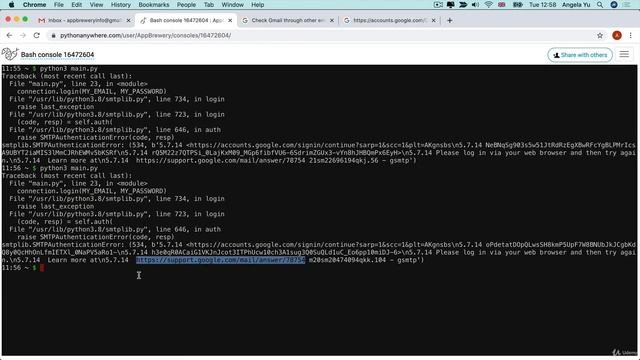This screenshot has height=360, width=640.
Task: Open the View menu
Action: 96,4
